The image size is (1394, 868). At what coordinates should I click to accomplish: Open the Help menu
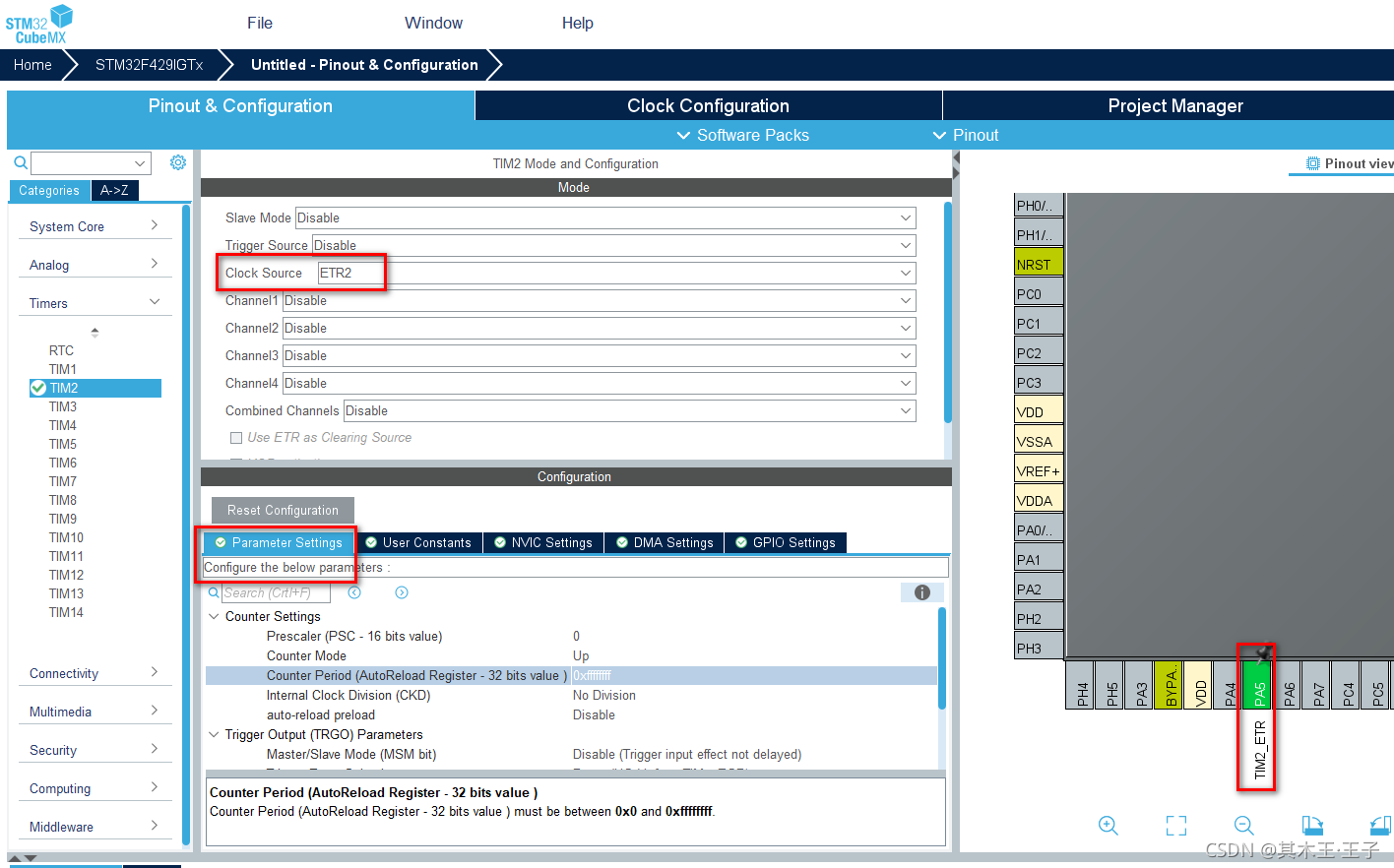578,23
